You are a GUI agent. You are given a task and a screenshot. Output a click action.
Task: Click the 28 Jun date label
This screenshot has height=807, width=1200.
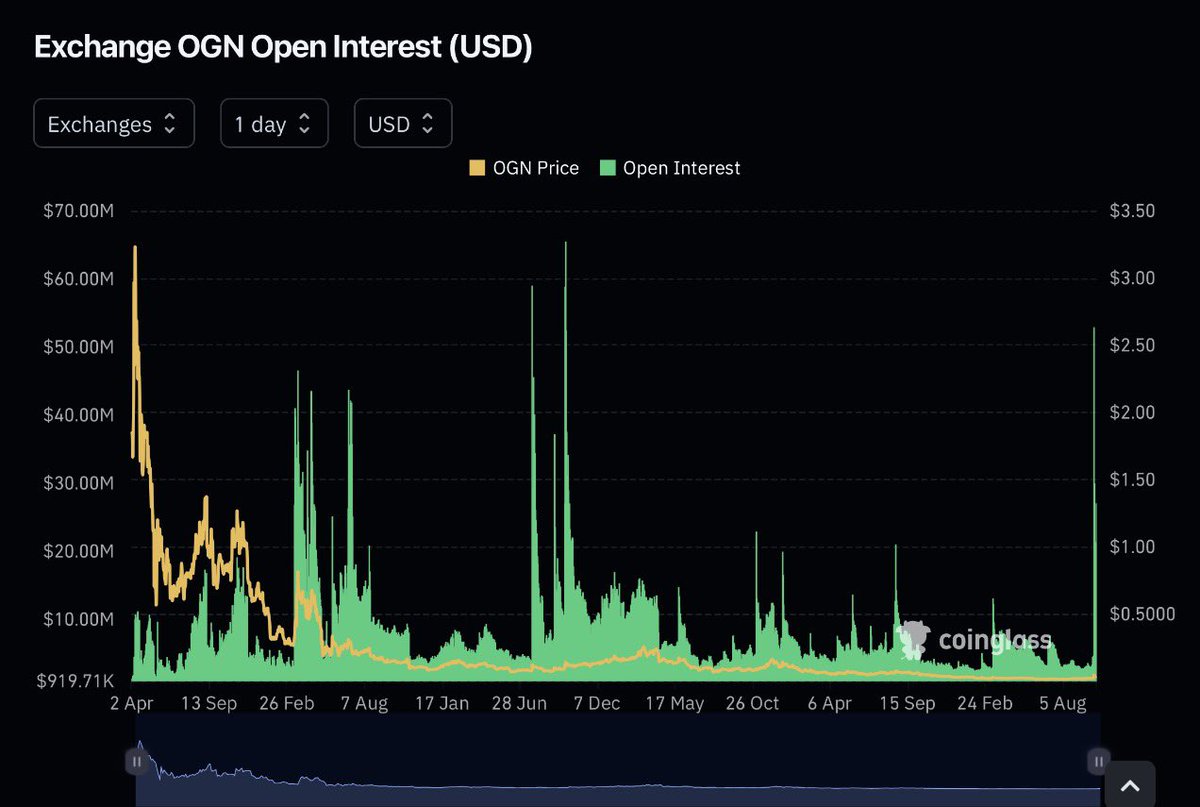point(519,704)
